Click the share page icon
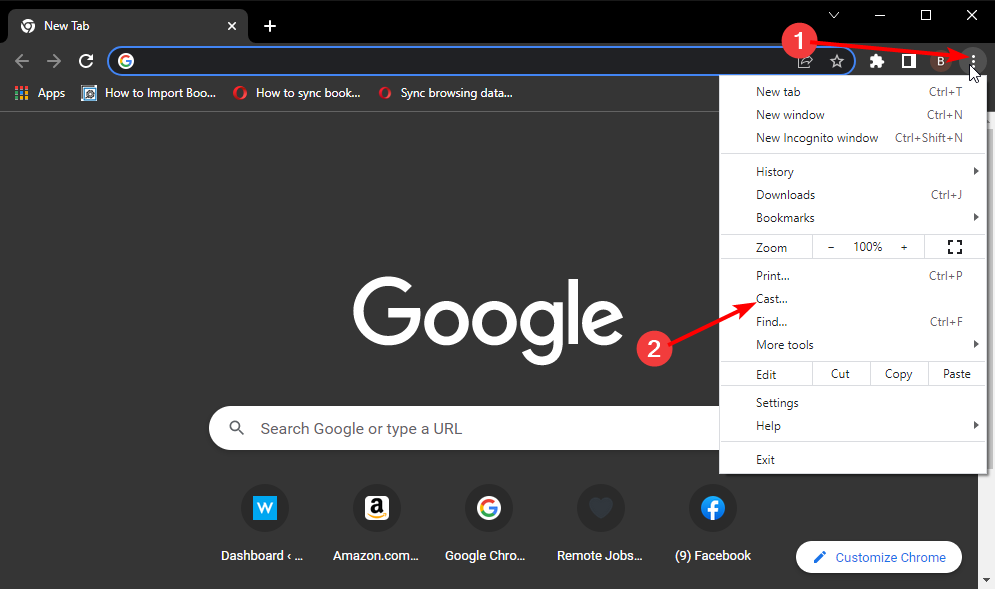 805,61
